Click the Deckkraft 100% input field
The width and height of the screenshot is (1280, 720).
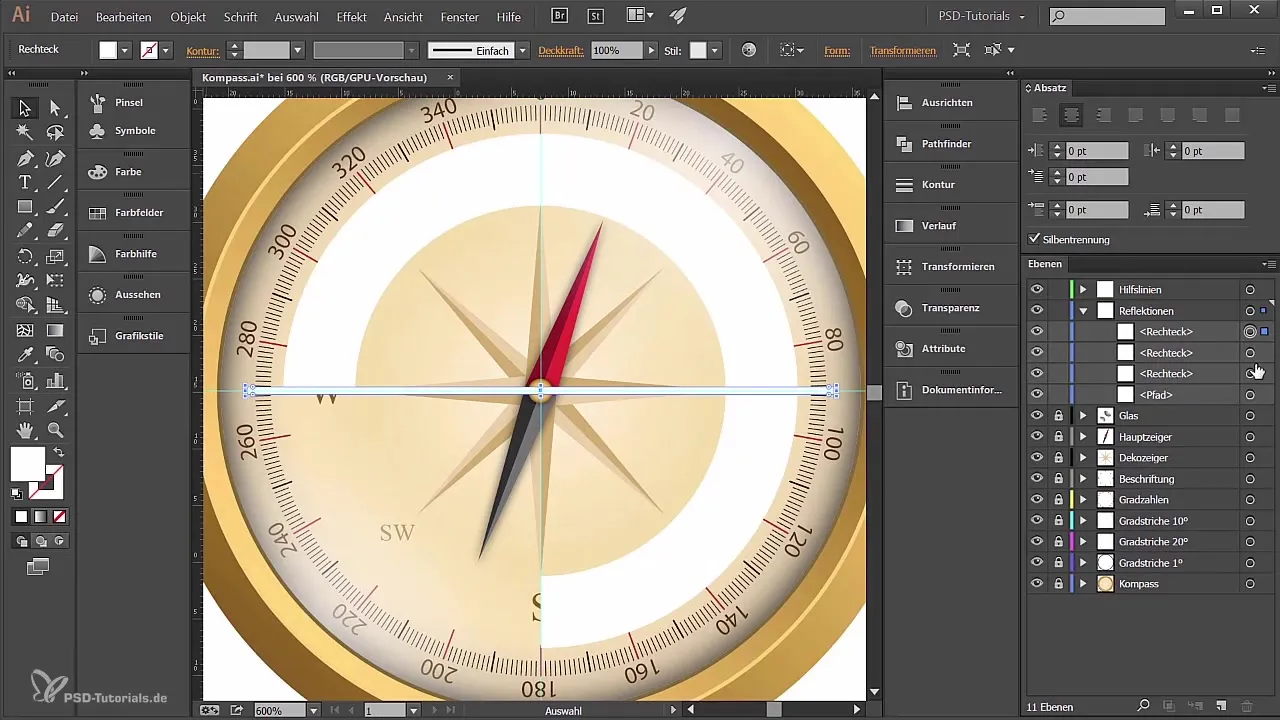[x=617, y=50]
